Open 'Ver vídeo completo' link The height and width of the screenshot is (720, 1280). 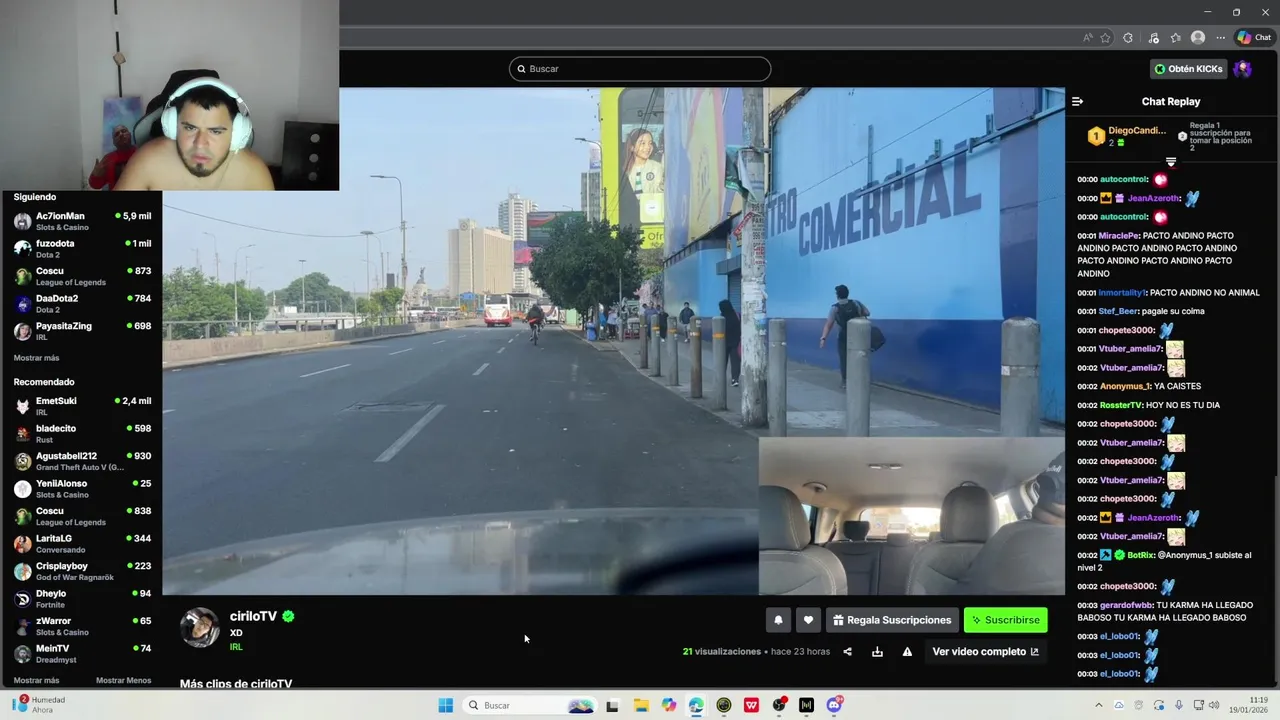(985, 652)
